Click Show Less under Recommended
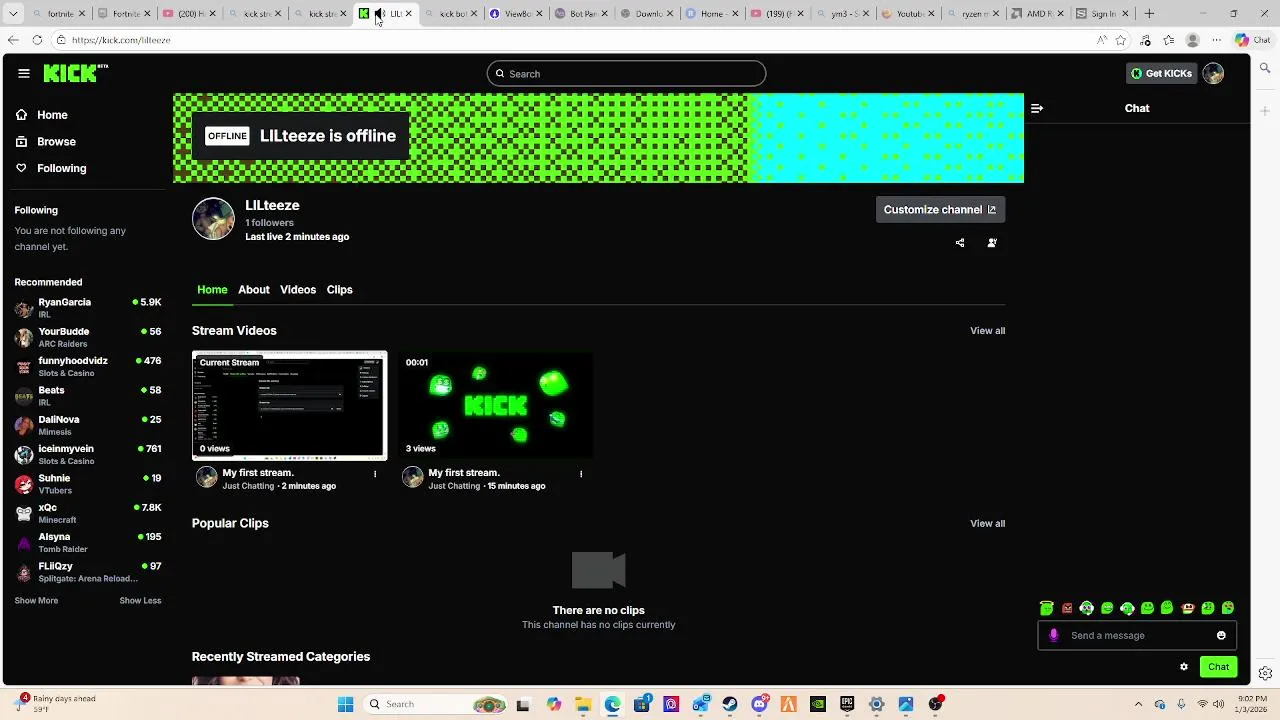The height and width of the screenshot is (720, 1280). tap(140, 601)
